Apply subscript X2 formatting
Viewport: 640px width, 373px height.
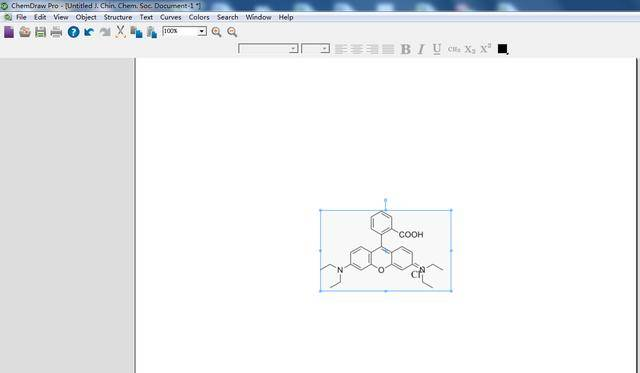click(470, 49)
